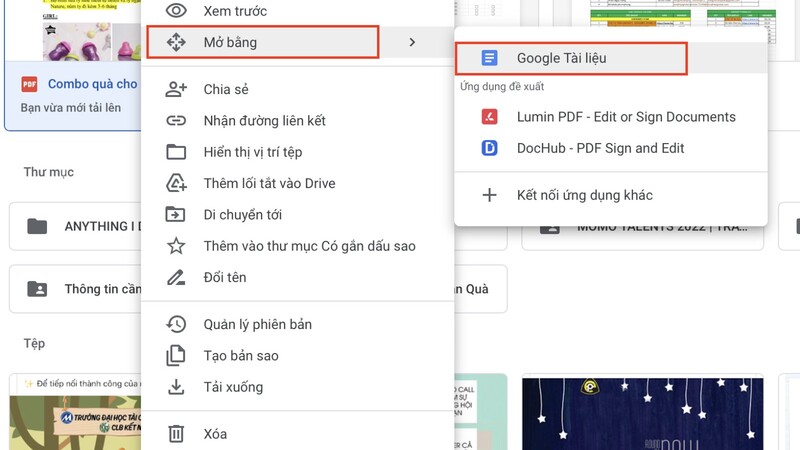Click the blue Google Docs icon in submenu
The height and width of the screenshot is (450, 800).
tap(489, 58)
